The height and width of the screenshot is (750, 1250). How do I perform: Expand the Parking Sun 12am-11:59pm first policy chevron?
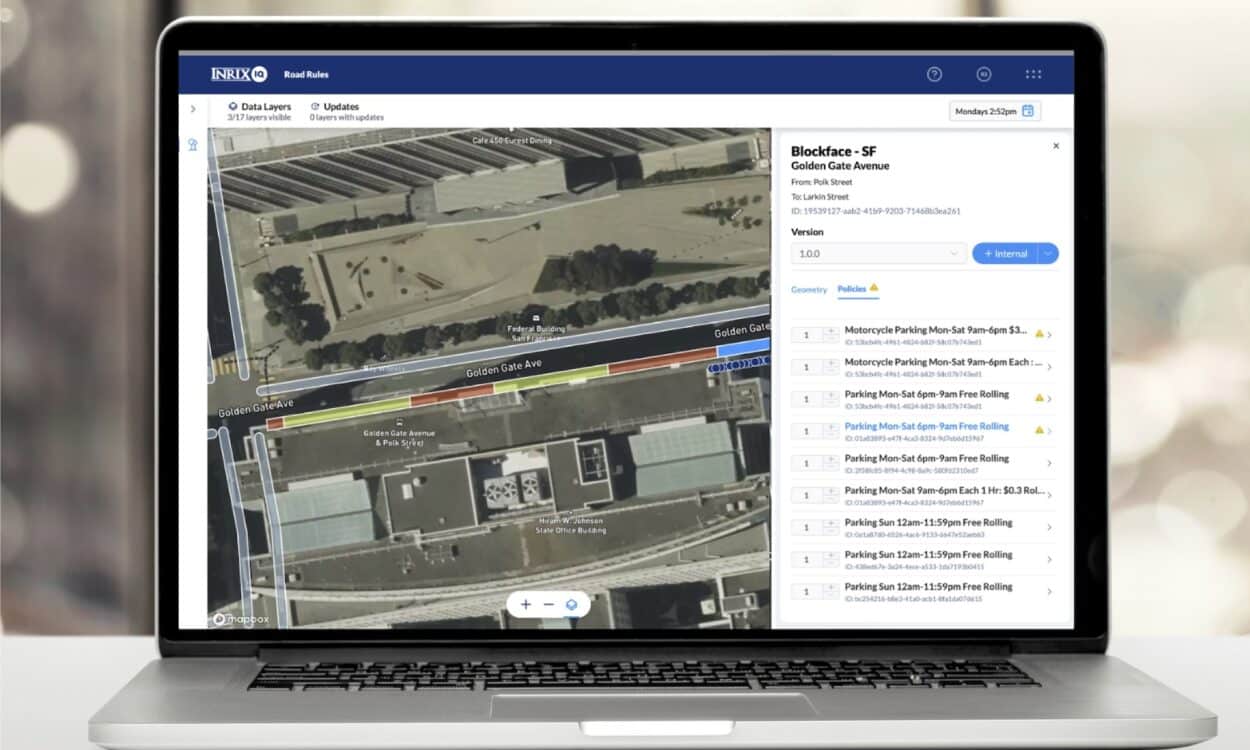tap(1049, 527)
